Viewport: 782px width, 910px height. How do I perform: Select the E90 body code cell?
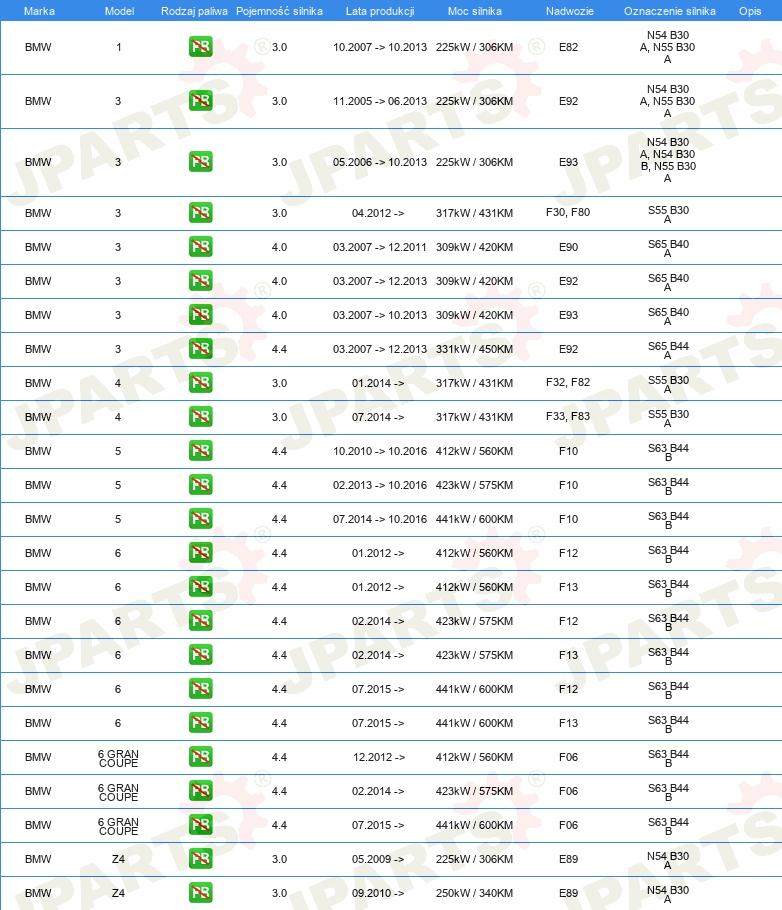pyautogui.click(x=568, y=247)
